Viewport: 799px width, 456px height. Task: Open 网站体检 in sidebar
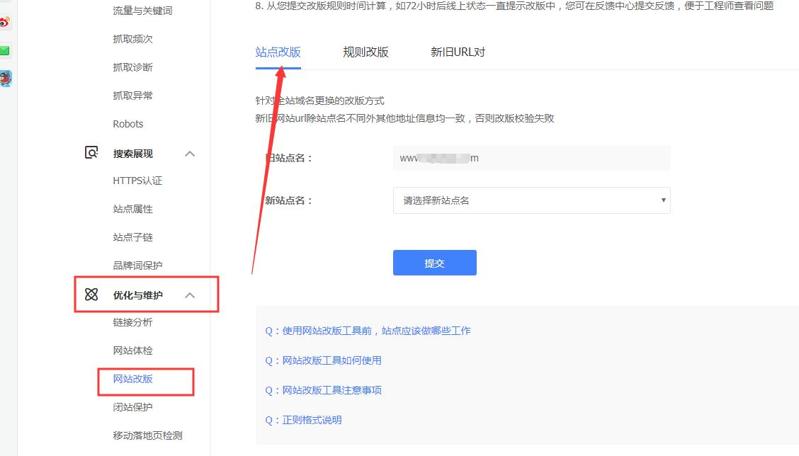pyautogui.click(x=132, y=351)
